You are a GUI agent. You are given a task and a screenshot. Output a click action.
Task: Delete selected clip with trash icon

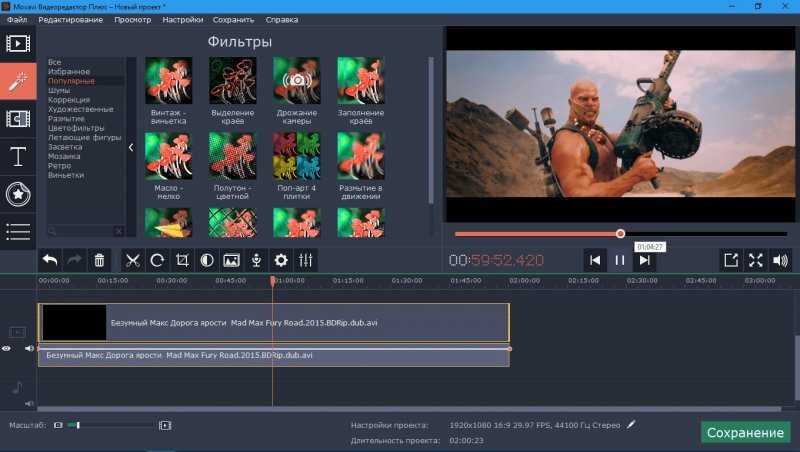click(99, 260)
